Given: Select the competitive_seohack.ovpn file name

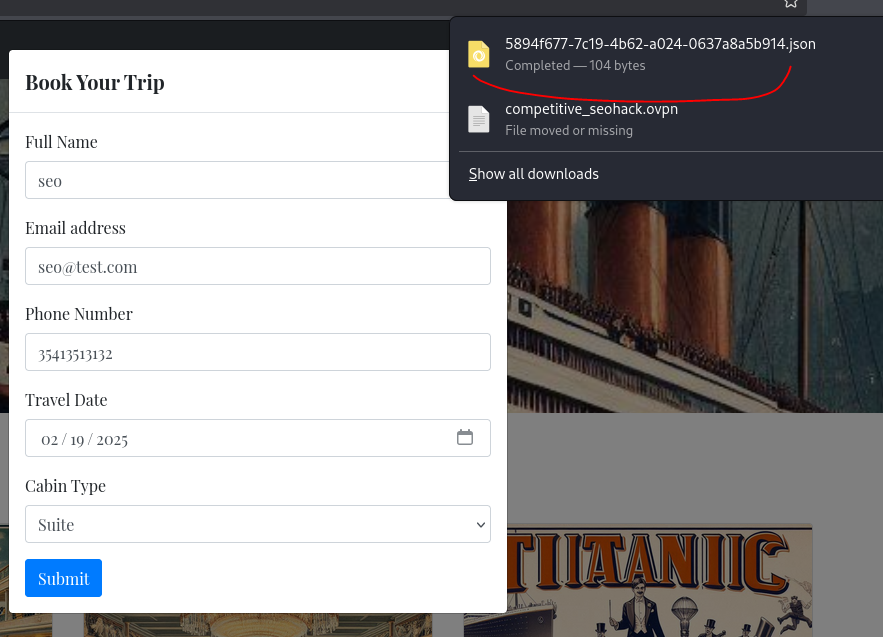Looking at the screenshot, I should 591,109.
